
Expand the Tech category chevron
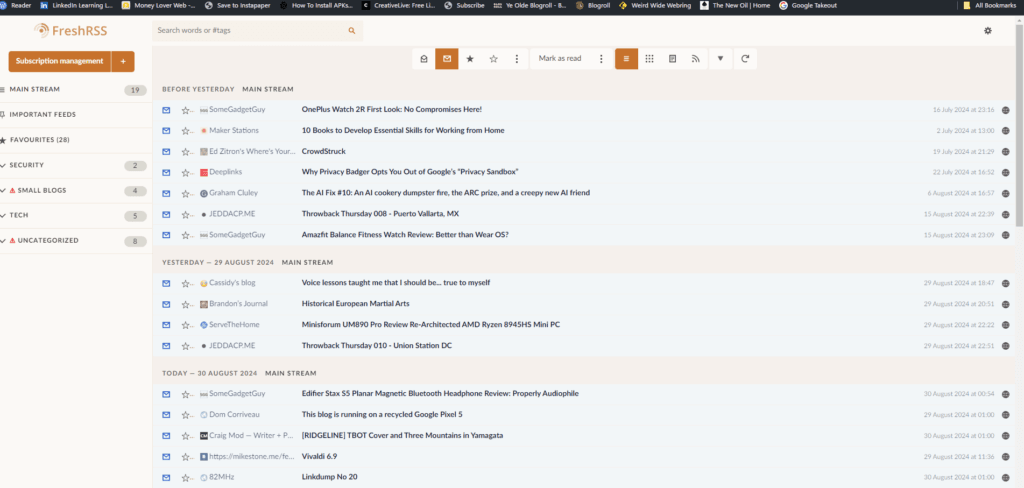pos(3,215)
